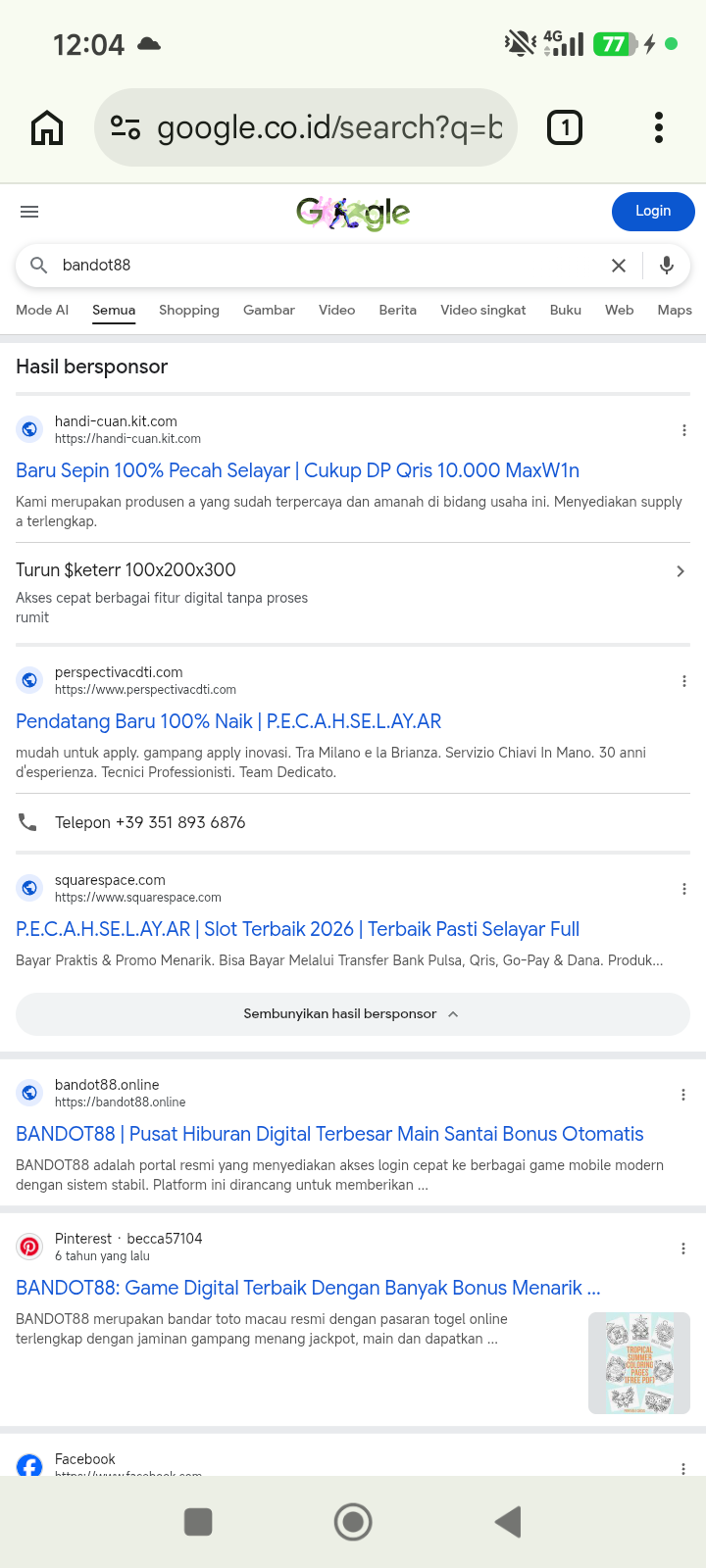Image resolution: width=706 pixels, height=1568 pixels.
Task: Open options for bandot88.online result
Action: (x=684, y=1095)
